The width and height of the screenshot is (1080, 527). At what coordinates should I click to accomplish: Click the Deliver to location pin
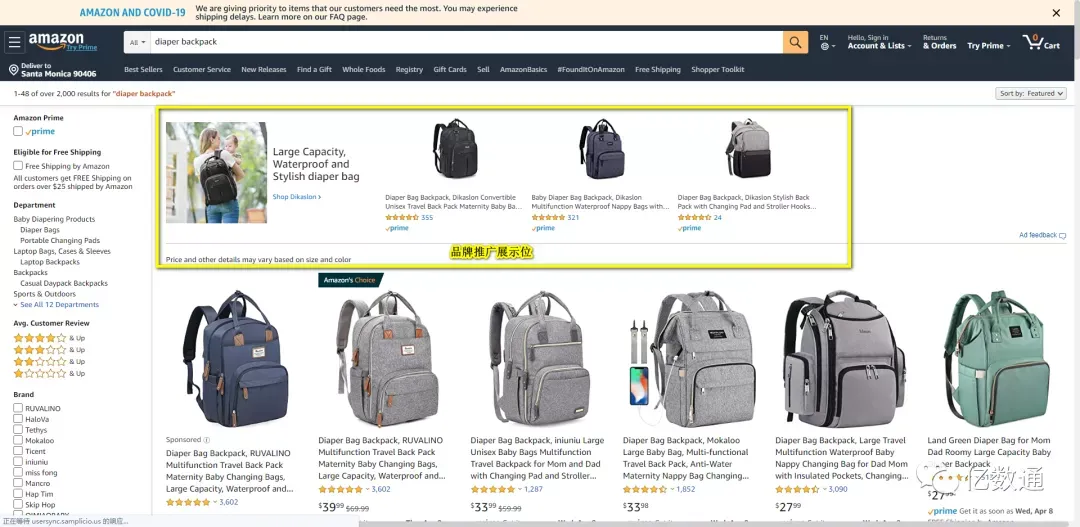(13, 70)
